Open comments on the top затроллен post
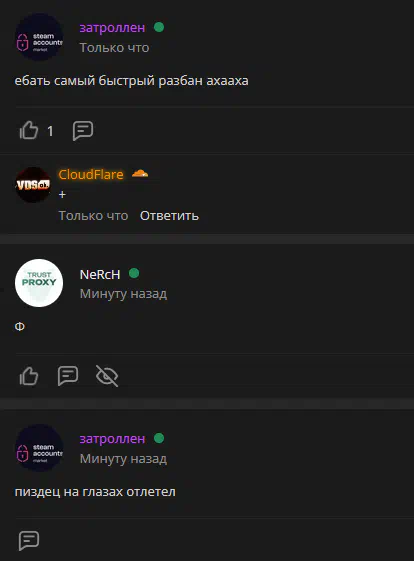Screen dimensions: 414x561 83,131
